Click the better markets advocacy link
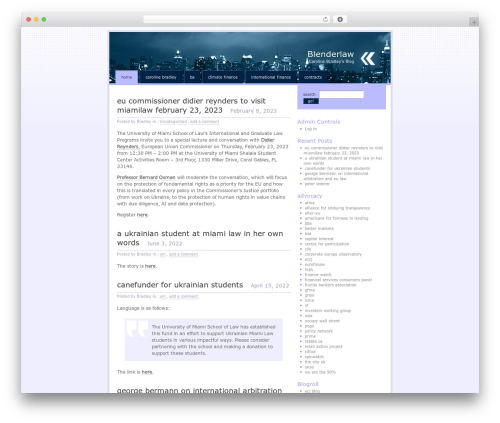Image resolution: width=500 pixels, height=423 pixels. [x=319, y=229]
